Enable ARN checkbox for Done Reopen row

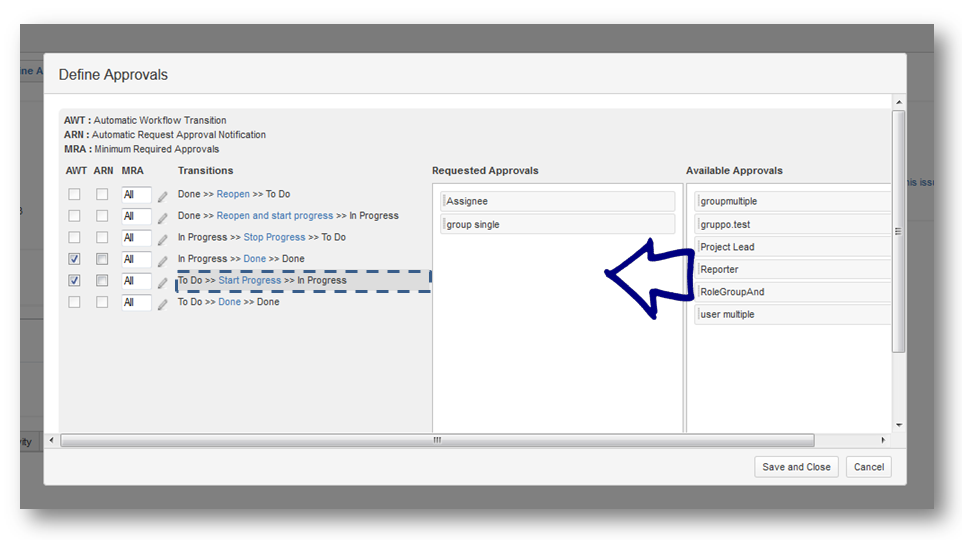(102, 194)
